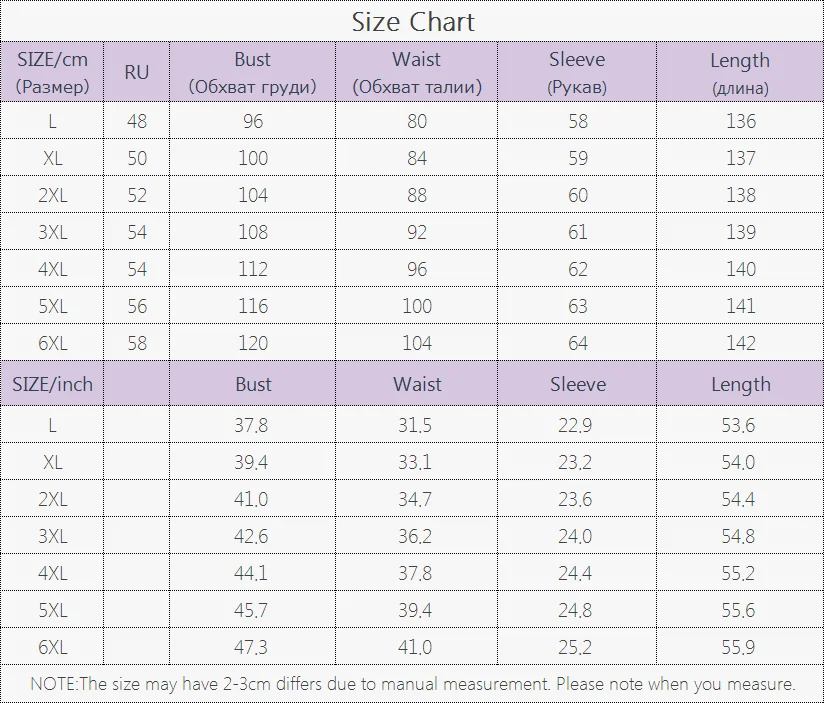Select the SIZE/cm header cell
This screenshot has width=824, height=703.
[52, 72]
